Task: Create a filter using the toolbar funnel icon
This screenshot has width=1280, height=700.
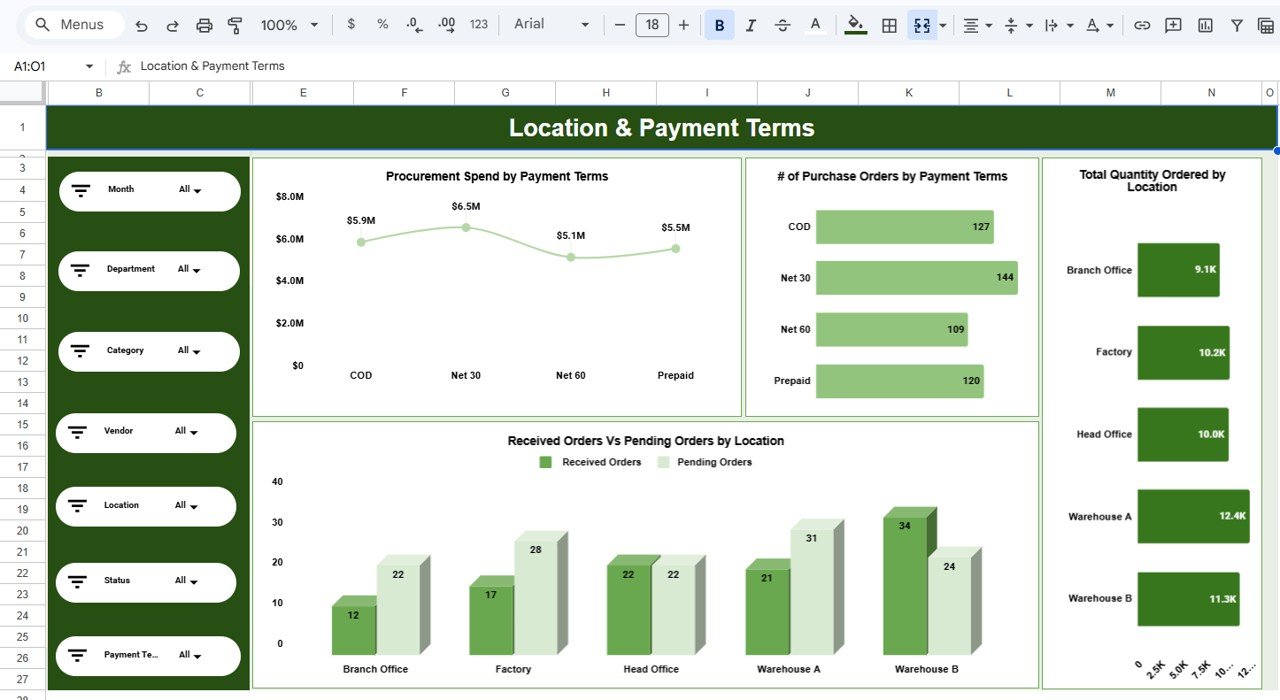Action: [1237, 24]
